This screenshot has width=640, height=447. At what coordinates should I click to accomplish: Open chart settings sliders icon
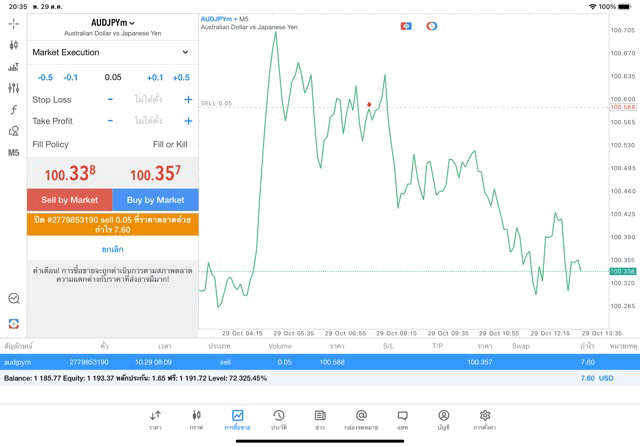13,88
